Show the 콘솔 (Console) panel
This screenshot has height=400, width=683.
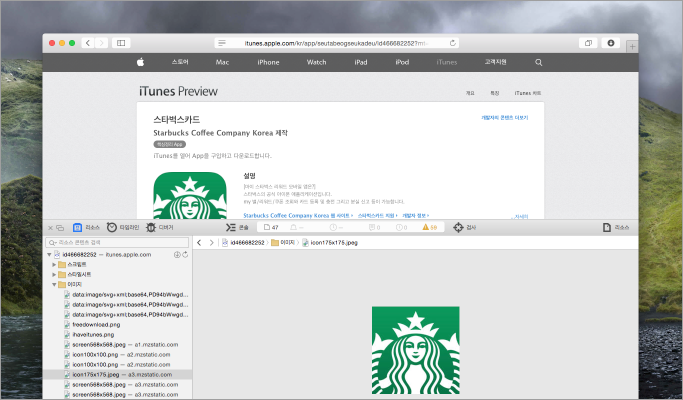pyautogui.click(x=237, y=227)
